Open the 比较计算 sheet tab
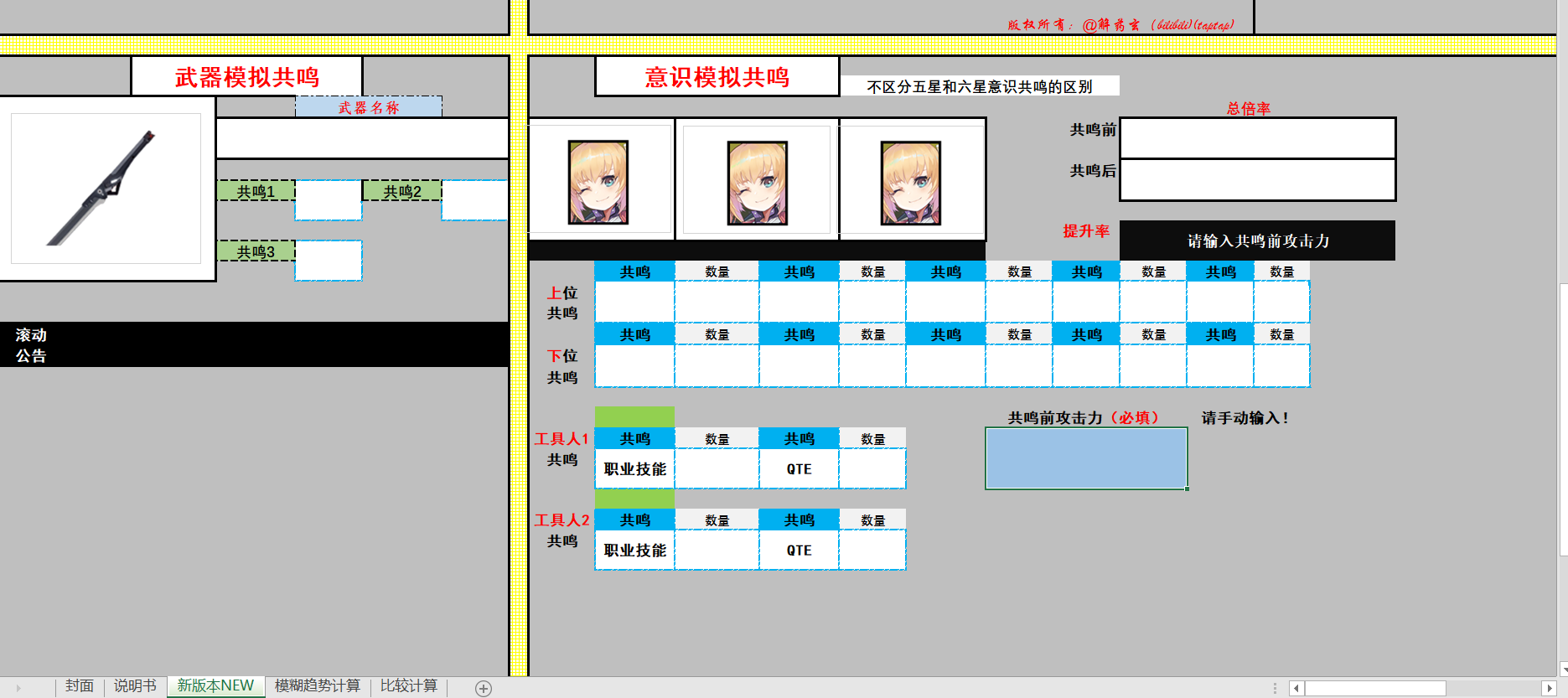Image resolution: width=1568 pixels, height=698 pixels. 409,686
